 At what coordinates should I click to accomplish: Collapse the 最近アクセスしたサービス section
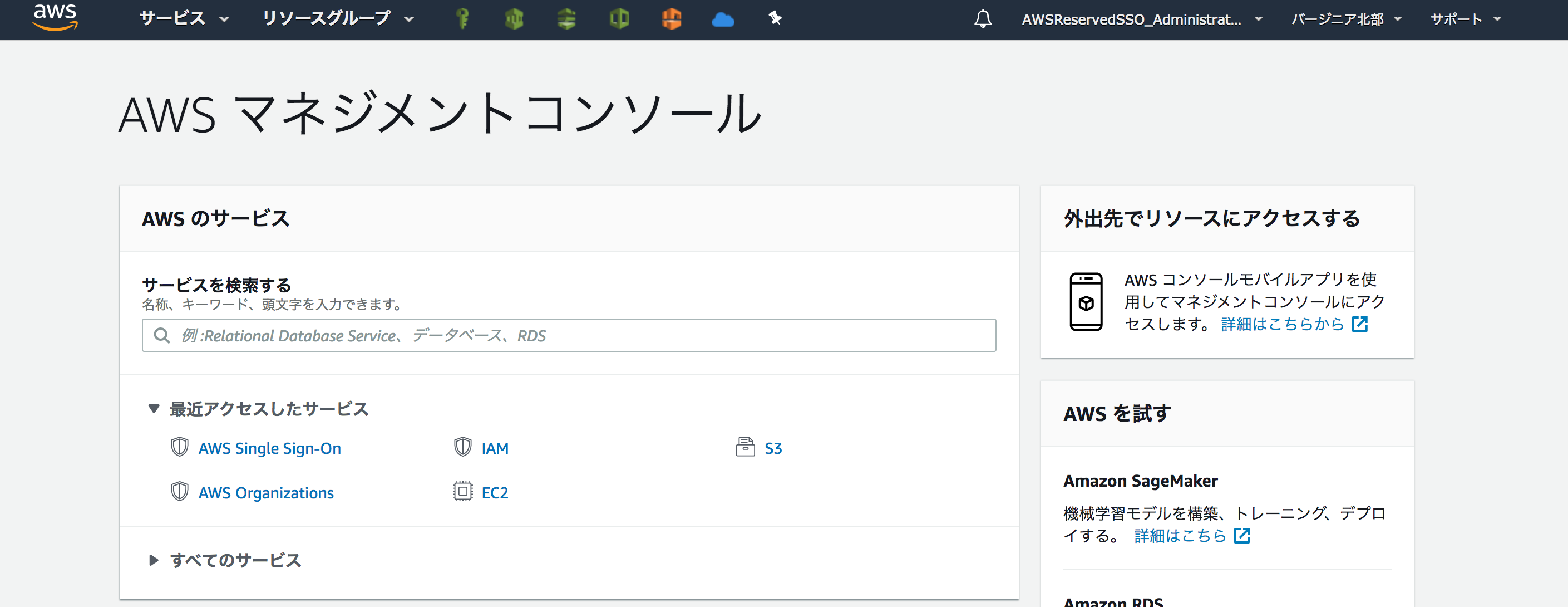click(x=154, y=408)
